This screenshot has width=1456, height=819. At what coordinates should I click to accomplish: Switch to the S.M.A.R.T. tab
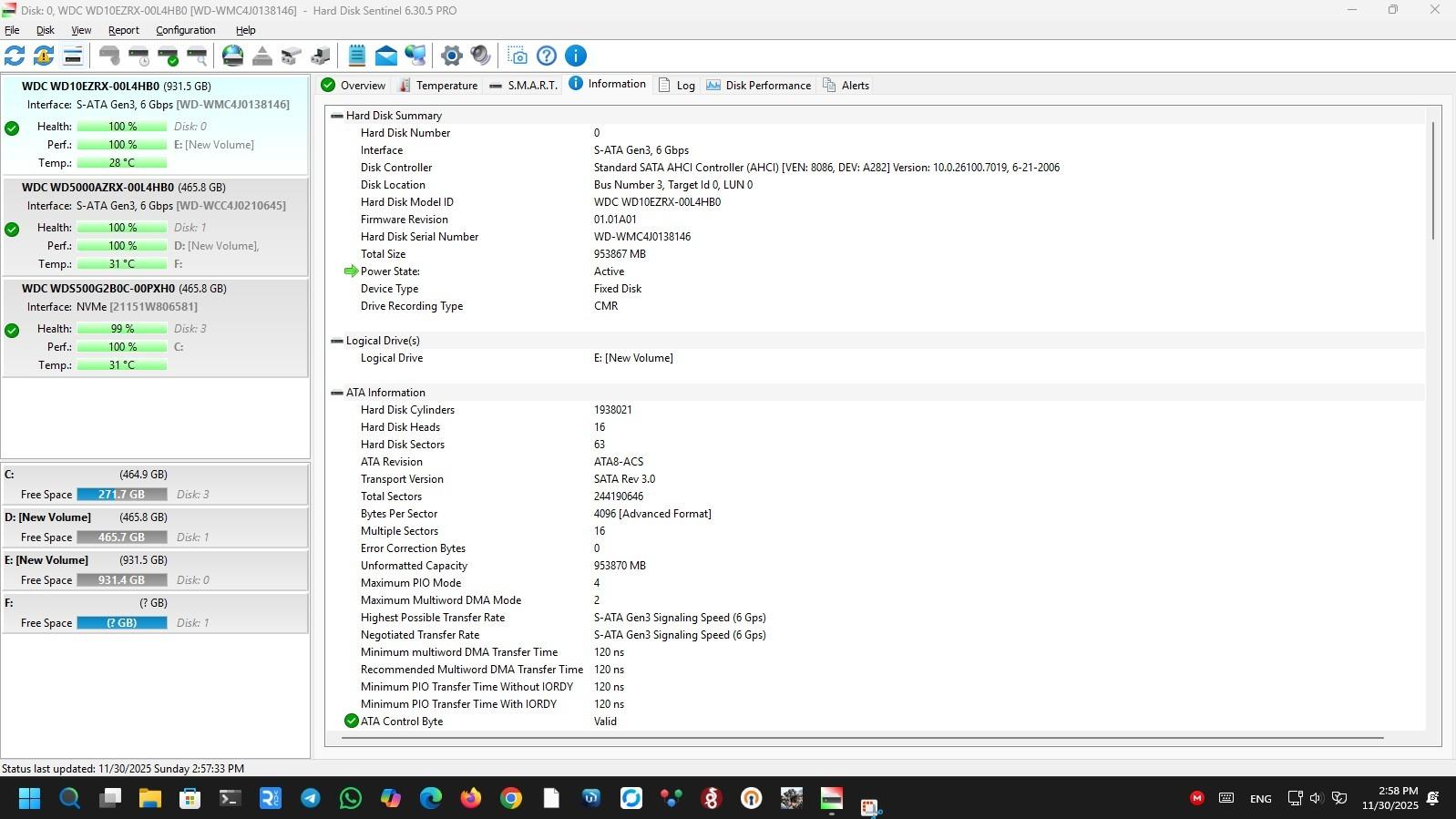coord(523,86)
